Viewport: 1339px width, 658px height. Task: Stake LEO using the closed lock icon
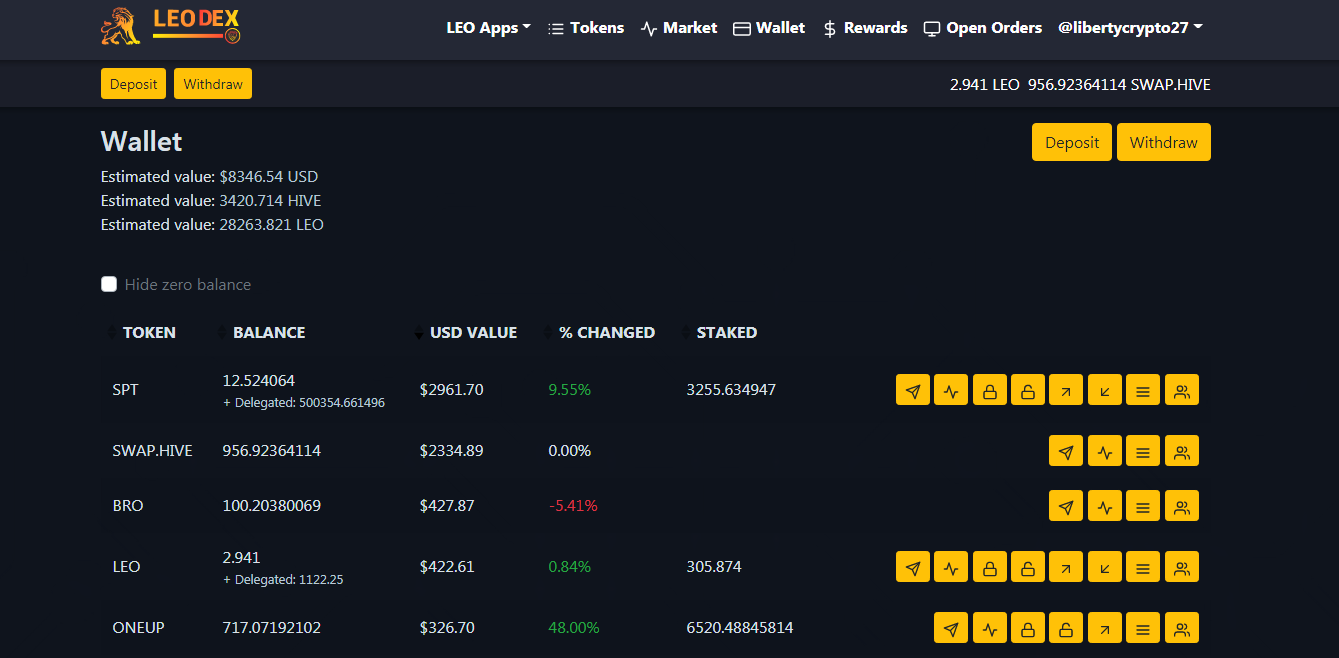[990, 567]
